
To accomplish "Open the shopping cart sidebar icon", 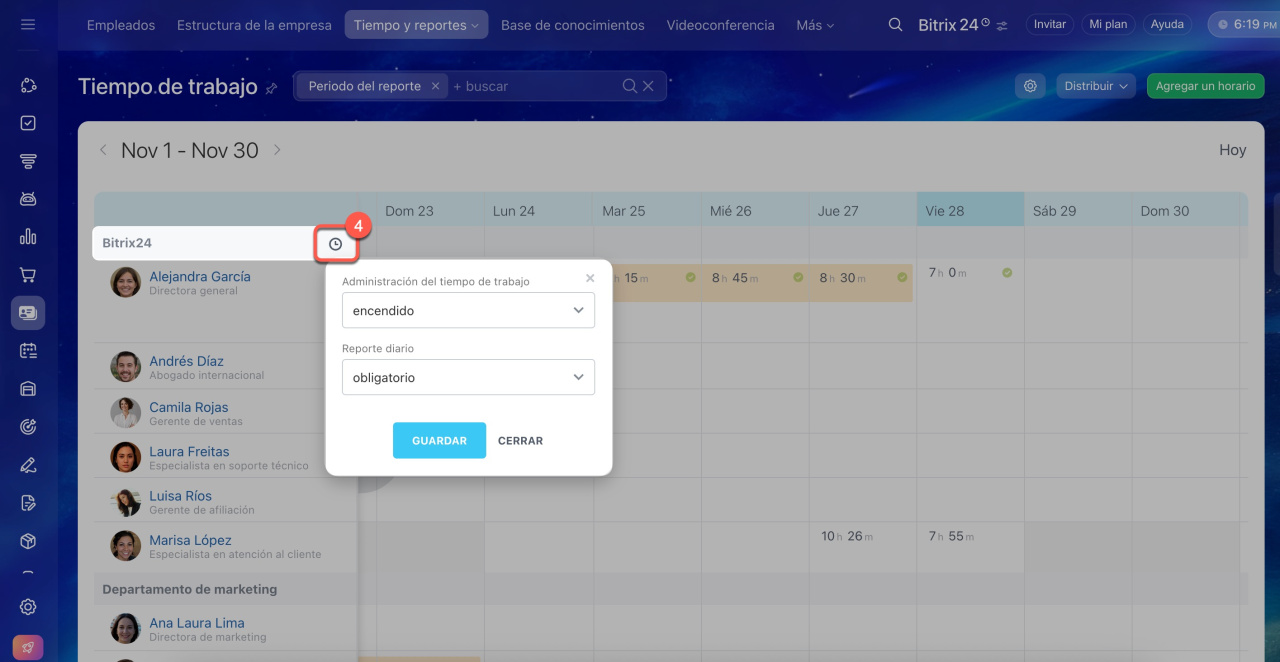I will coord(28,275).
